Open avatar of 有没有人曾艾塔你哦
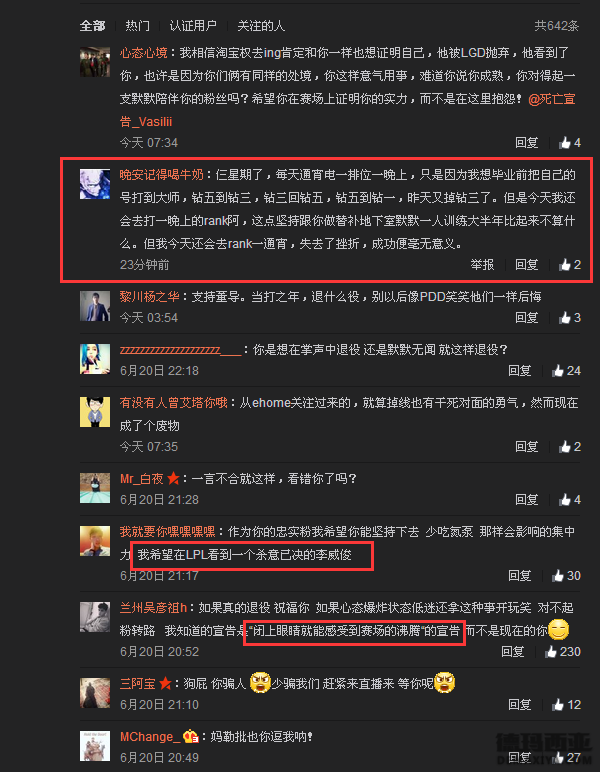 [x=95, y=412]
